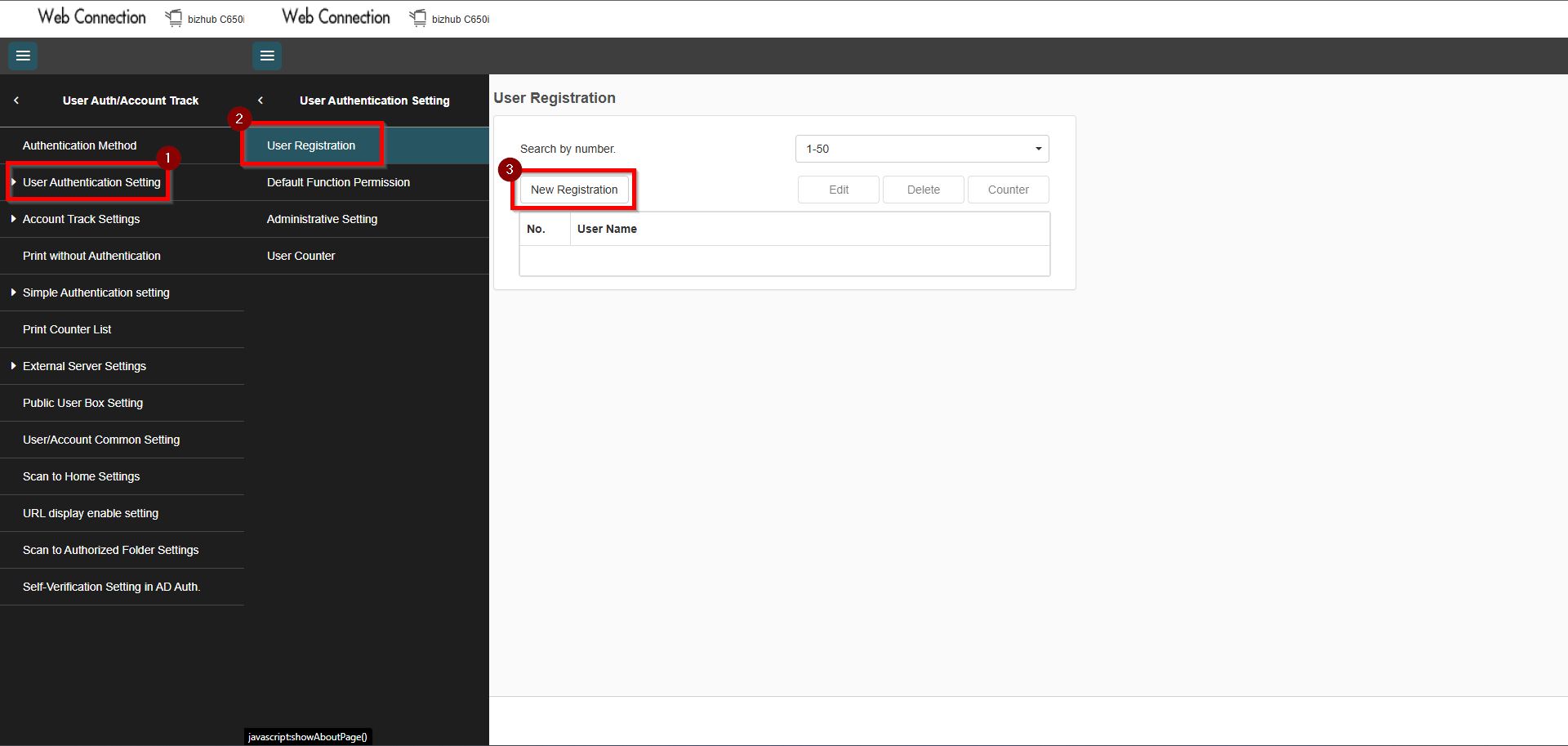Click the Counter button

coord(1008,190)
